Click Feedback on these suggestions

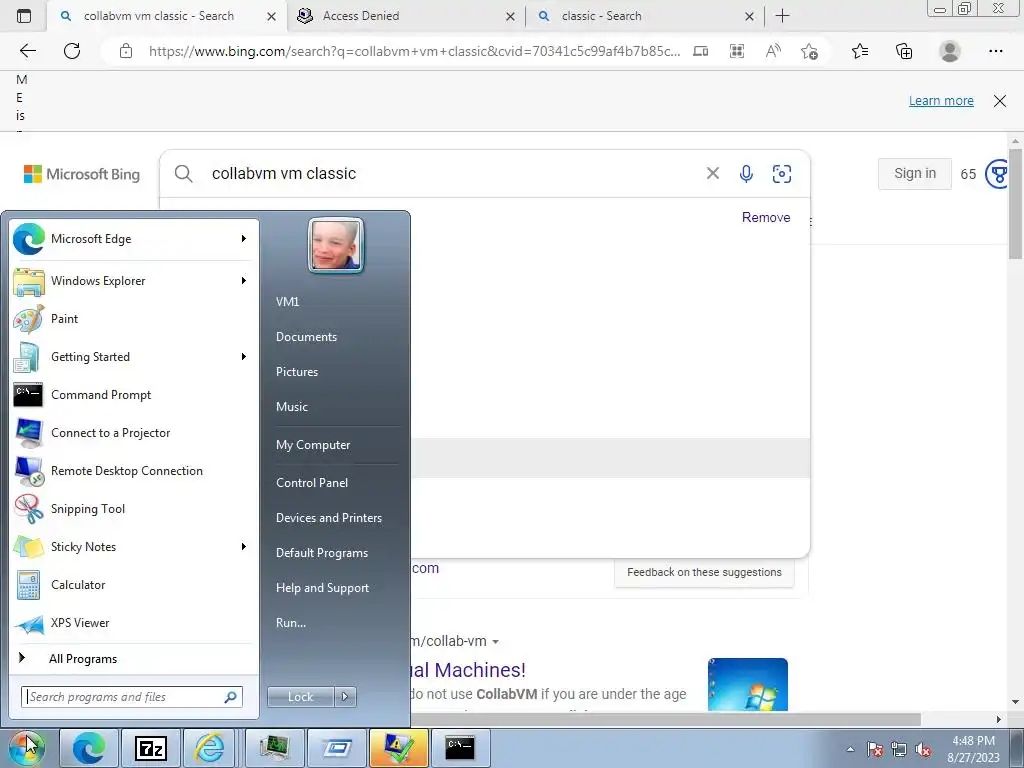(704, 572)
